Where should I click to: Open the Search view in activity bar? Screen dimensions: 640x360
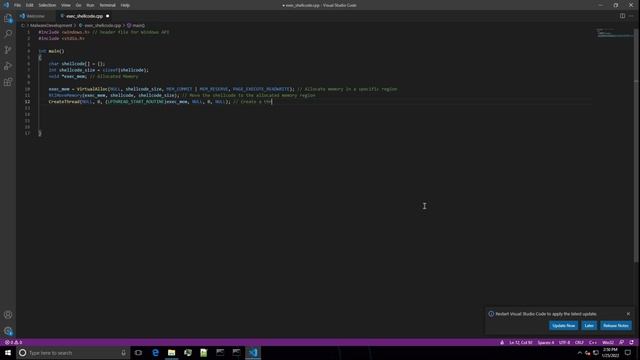click(8, 34)
